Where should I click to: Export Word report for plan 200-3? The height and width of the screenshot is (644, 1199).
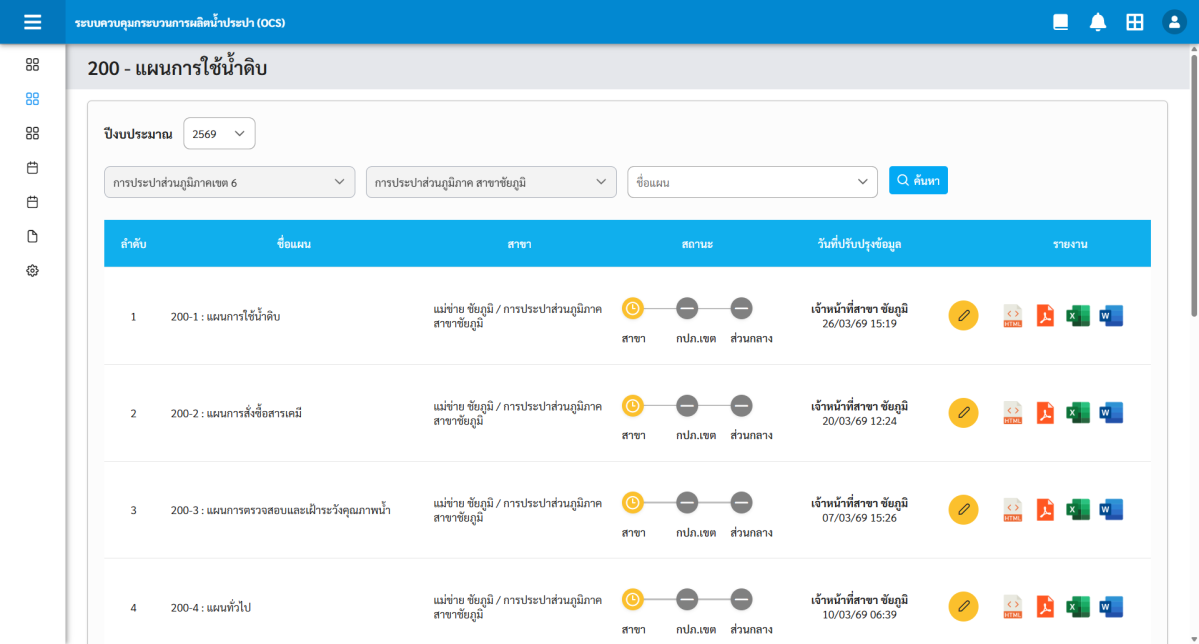click(1111, 509)
